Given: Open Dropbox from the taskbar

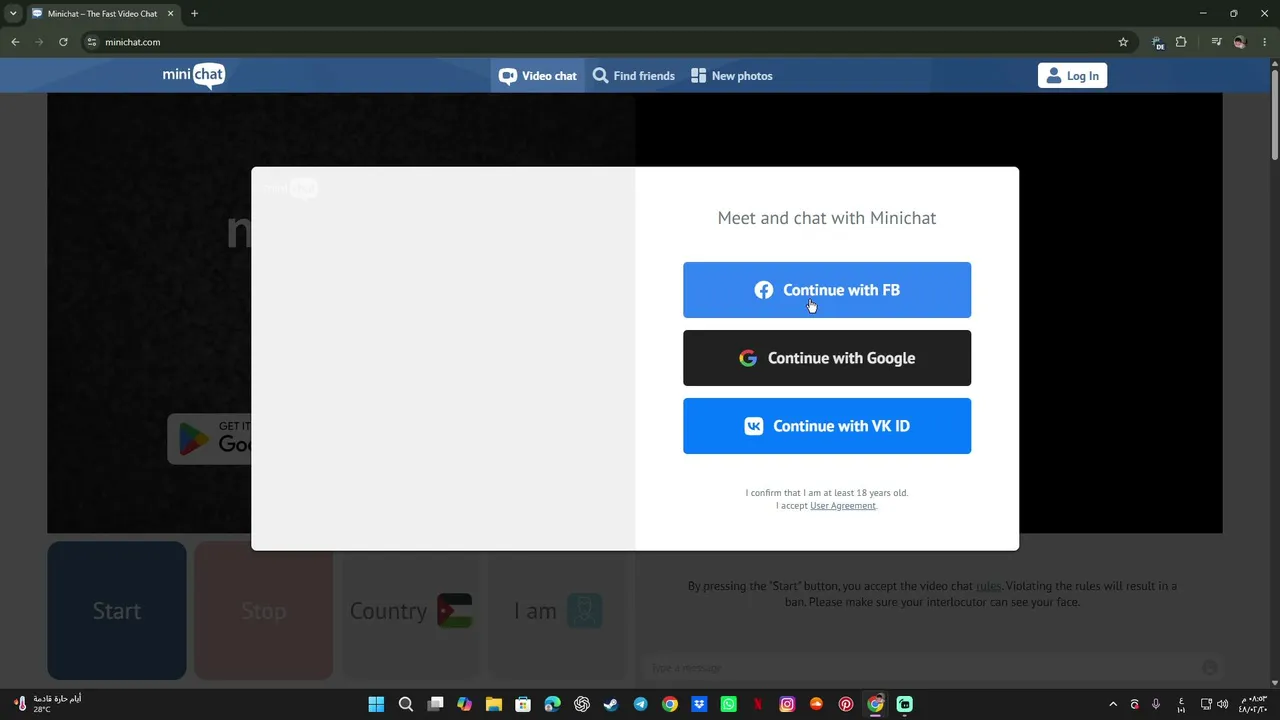Looking at the screenshot, I should 699,704.
